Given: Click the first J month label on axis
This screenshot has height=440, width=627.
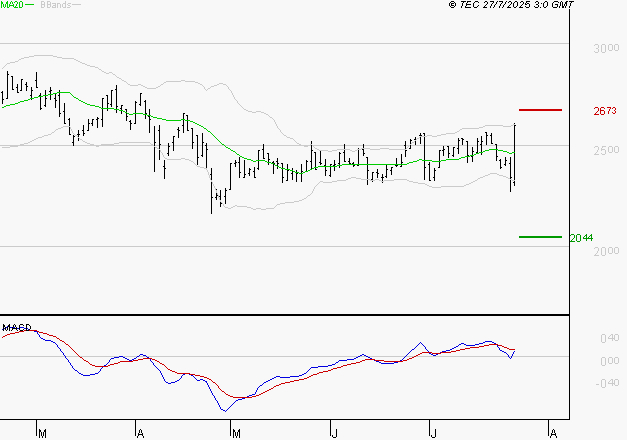Looking at the screenshot, I should point(335,433).
